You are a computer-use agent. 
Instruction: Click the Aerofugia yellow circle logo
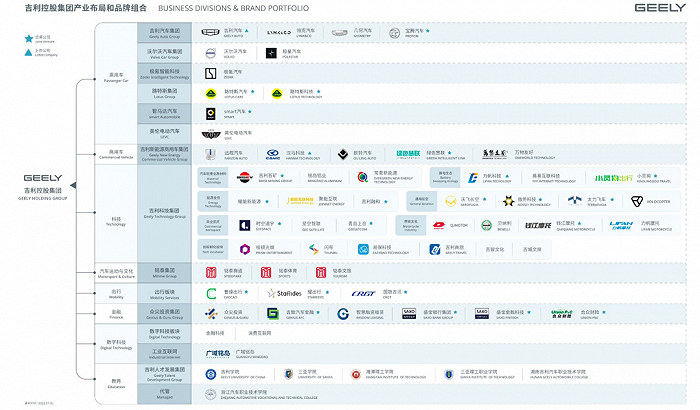click(451, 201)
